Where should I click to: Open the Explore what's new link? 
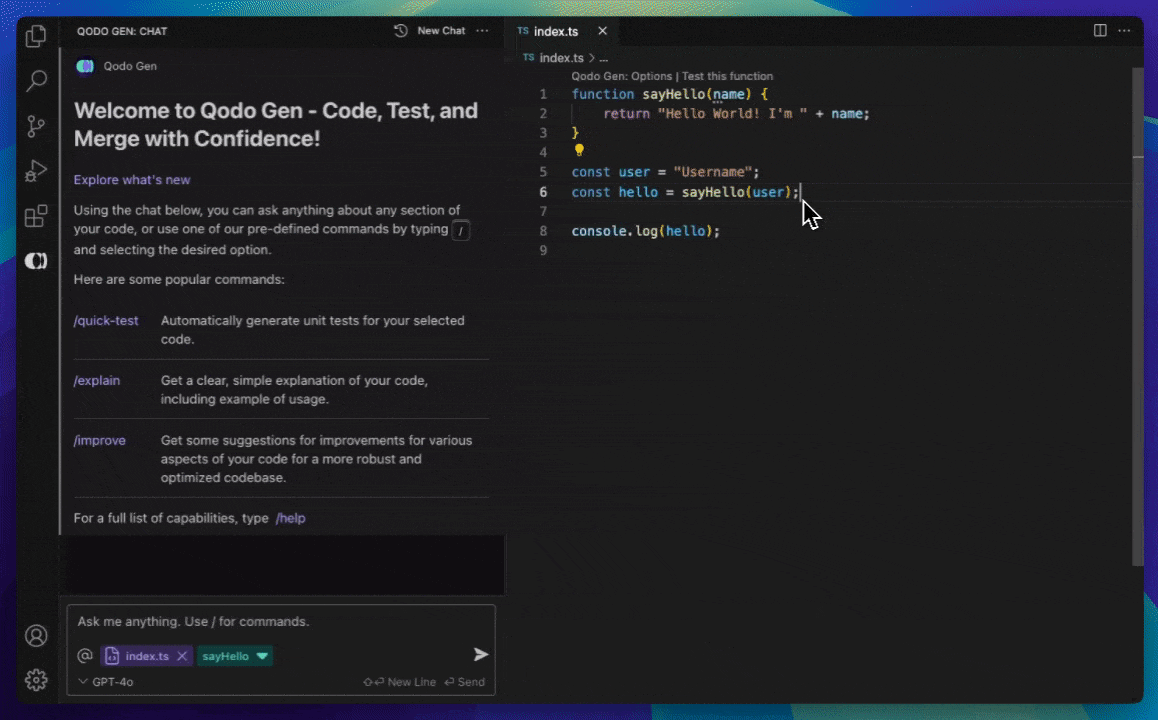click(x=131, y=179)
